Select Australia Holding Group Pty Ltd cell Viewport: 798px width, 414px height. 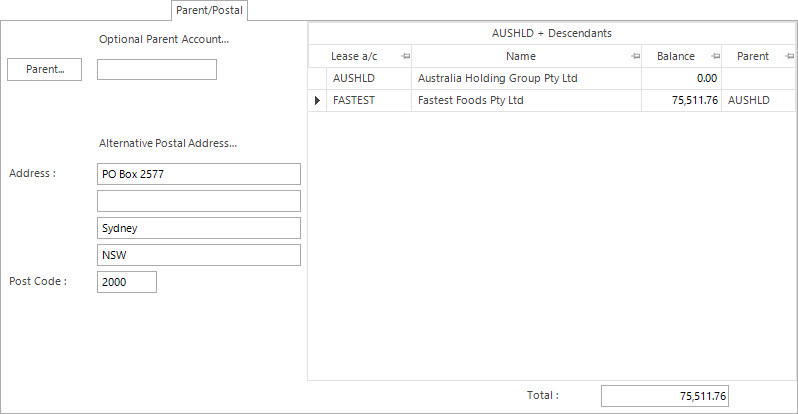point(526,78)
